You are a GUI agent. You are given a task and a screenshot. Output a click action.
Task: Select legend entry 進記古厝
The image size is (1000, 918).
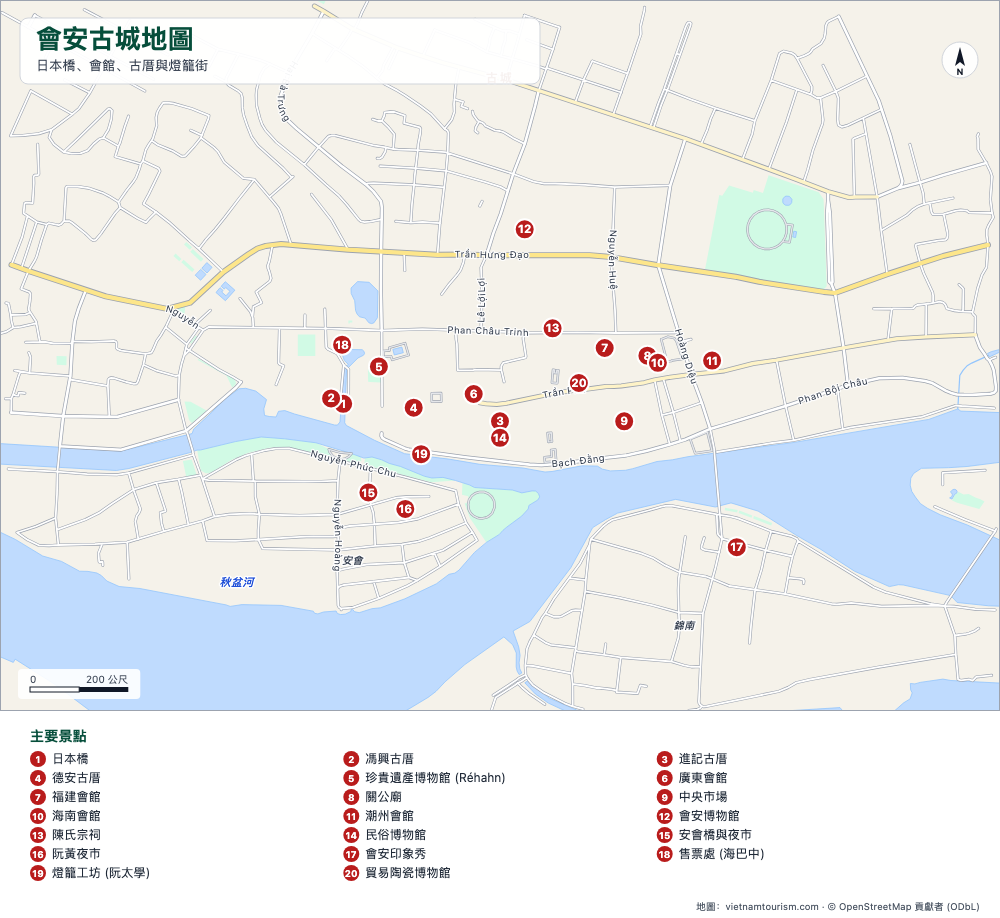(702, 759)
